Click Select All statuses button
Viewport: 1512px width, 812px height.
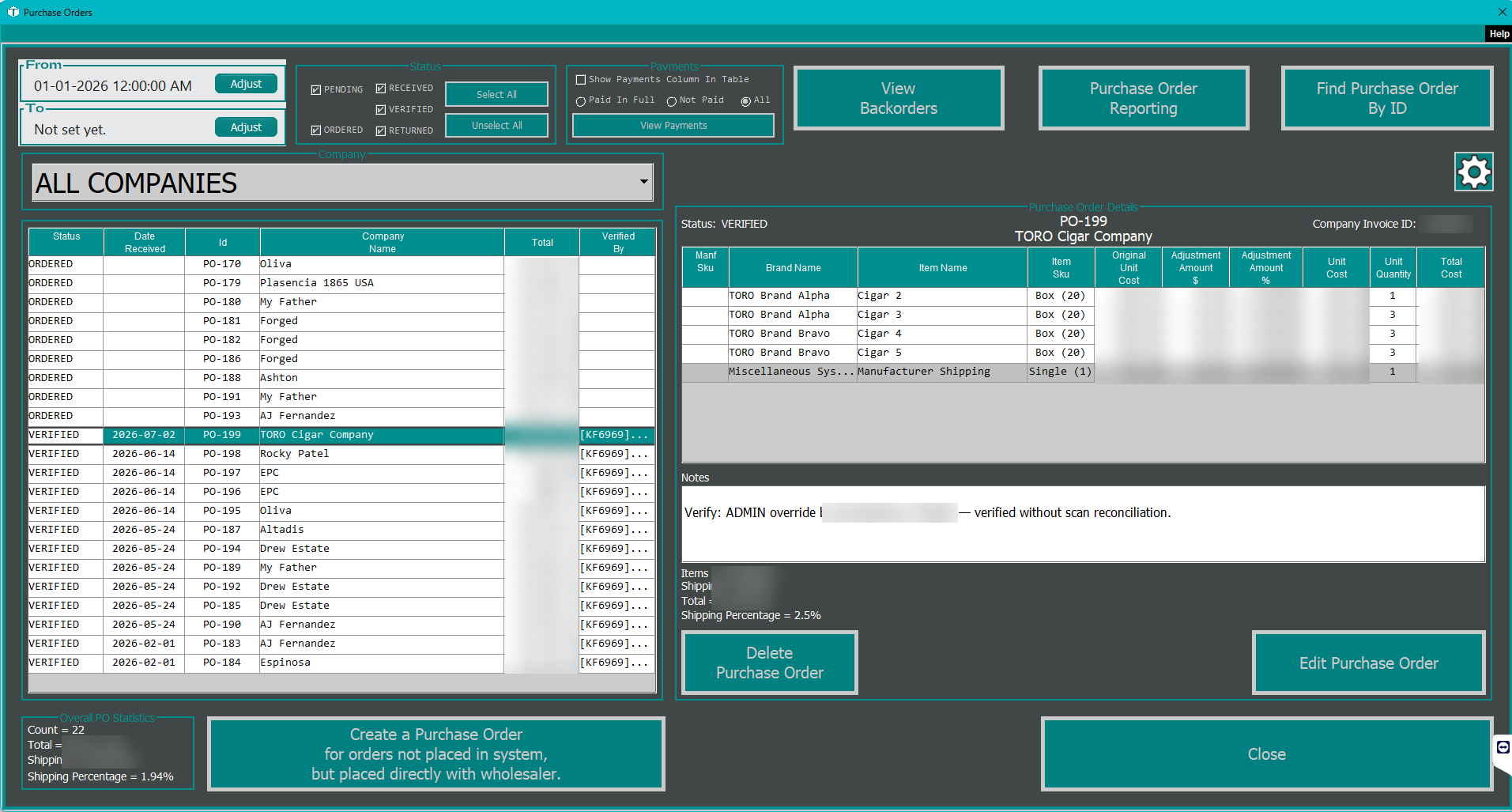(x=496, y=94)
